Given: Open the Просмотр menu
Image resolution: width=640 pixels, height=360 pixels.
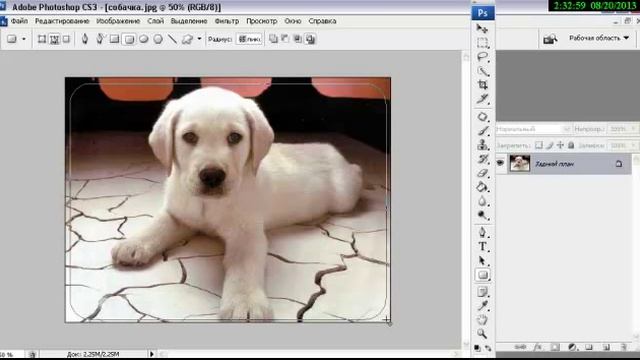Looking at the screenshot, I should pos(262,21).
